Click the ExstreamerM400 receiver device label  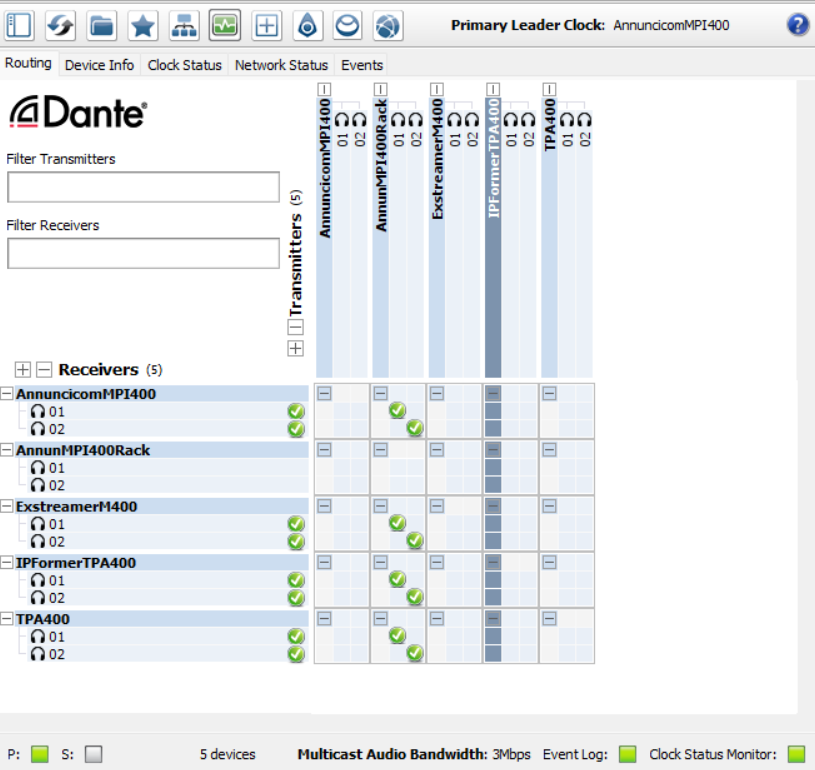(x=76, y=507)
